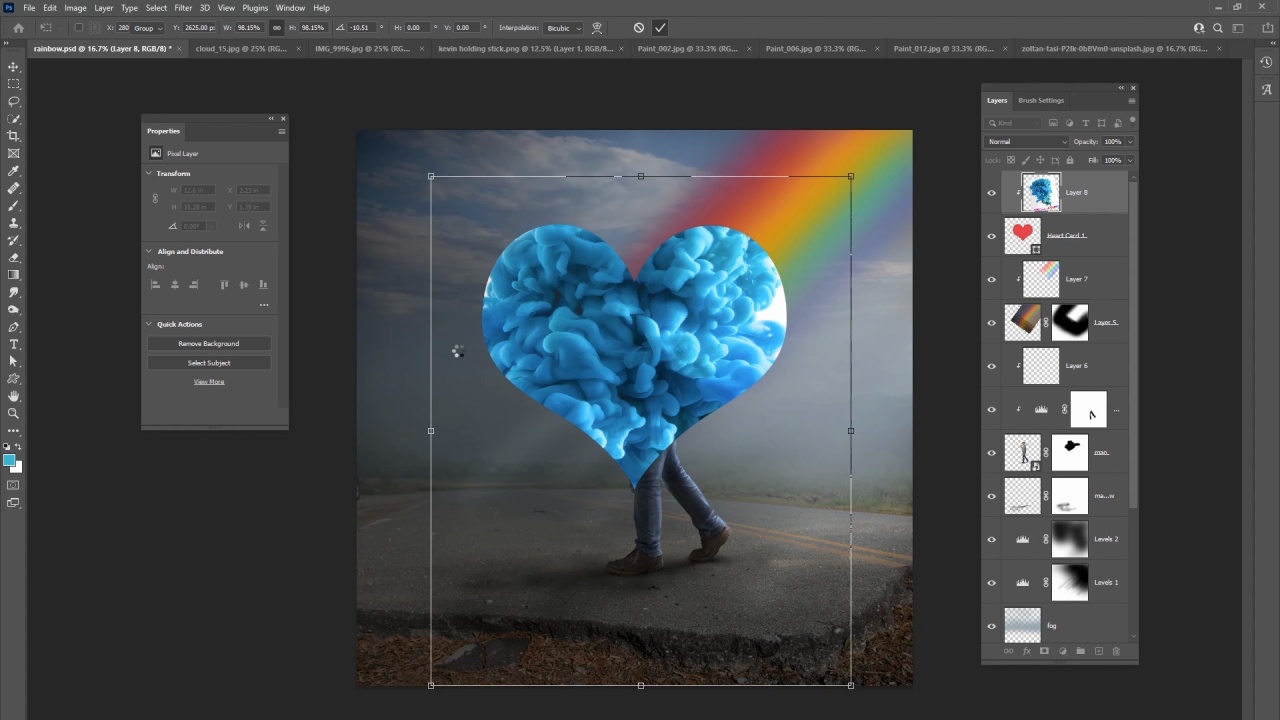This screenshot has width=1280, height=720.
Task: Click the delete layer trash icon
Action: coord(1116,651)
